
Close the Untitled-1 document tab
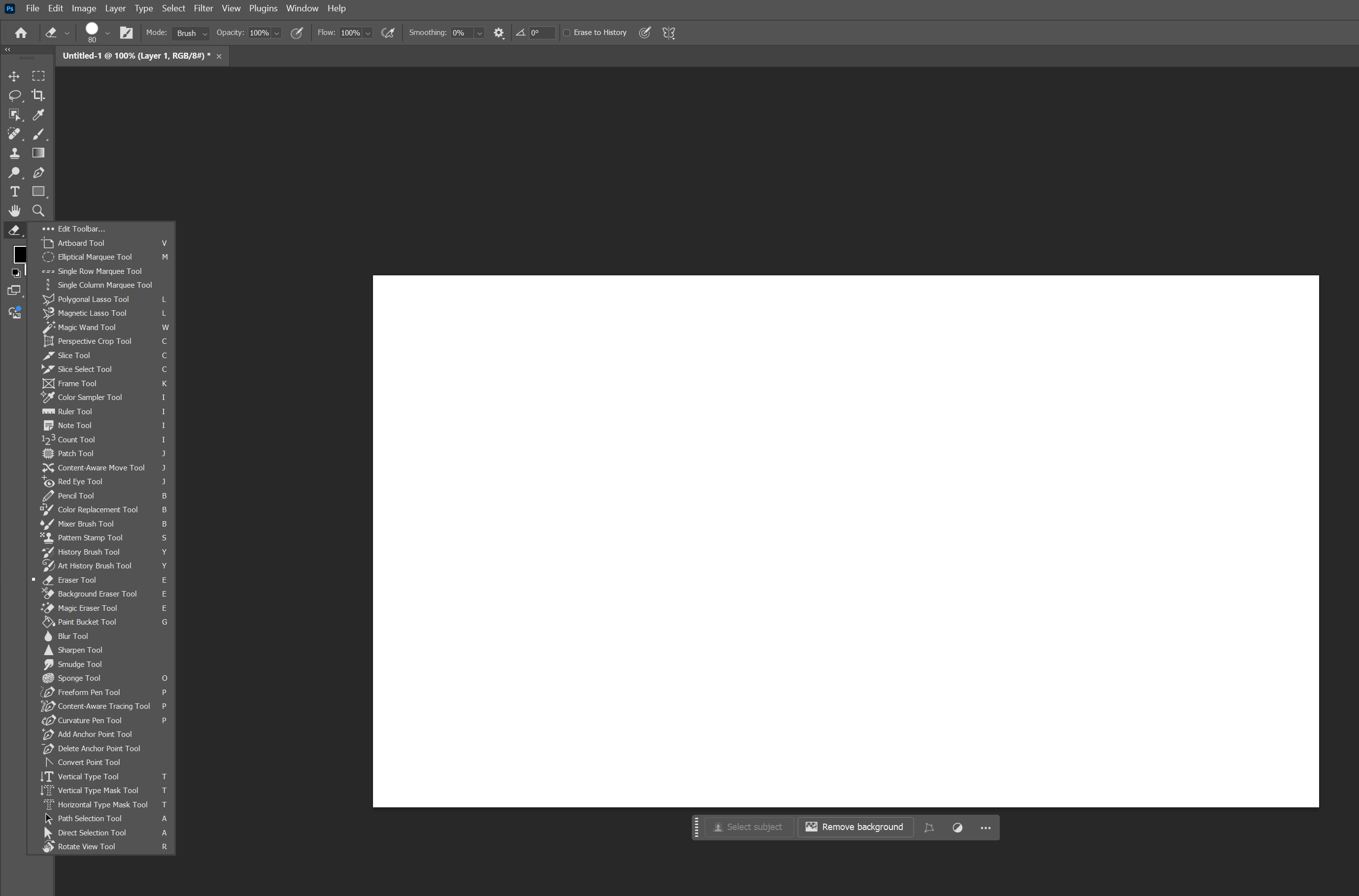pos(219,57)
